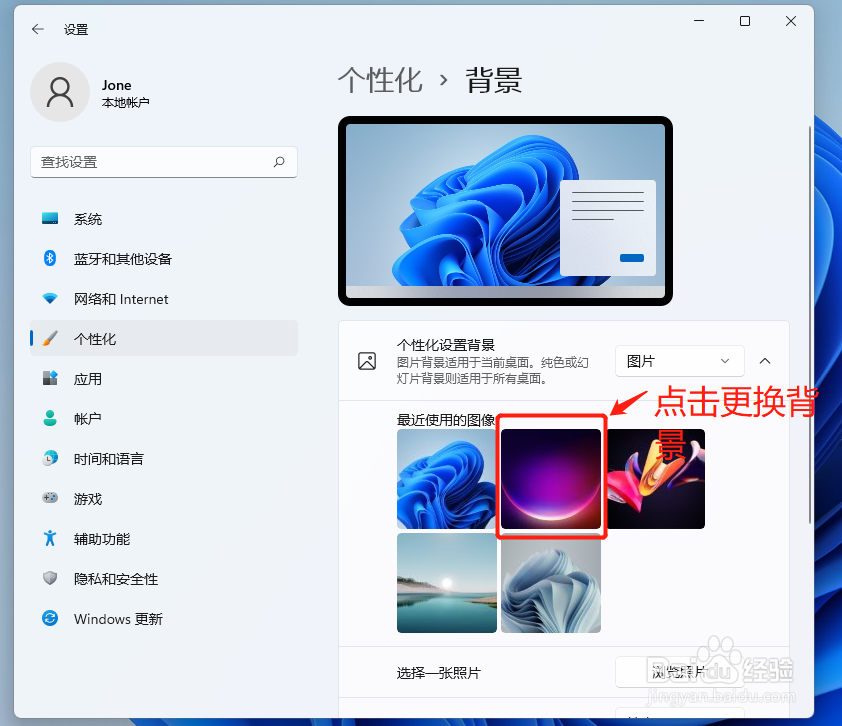Open 帐户 settings section
The height and width of the screenshot is (726, 842).
[x=164, y=418]
